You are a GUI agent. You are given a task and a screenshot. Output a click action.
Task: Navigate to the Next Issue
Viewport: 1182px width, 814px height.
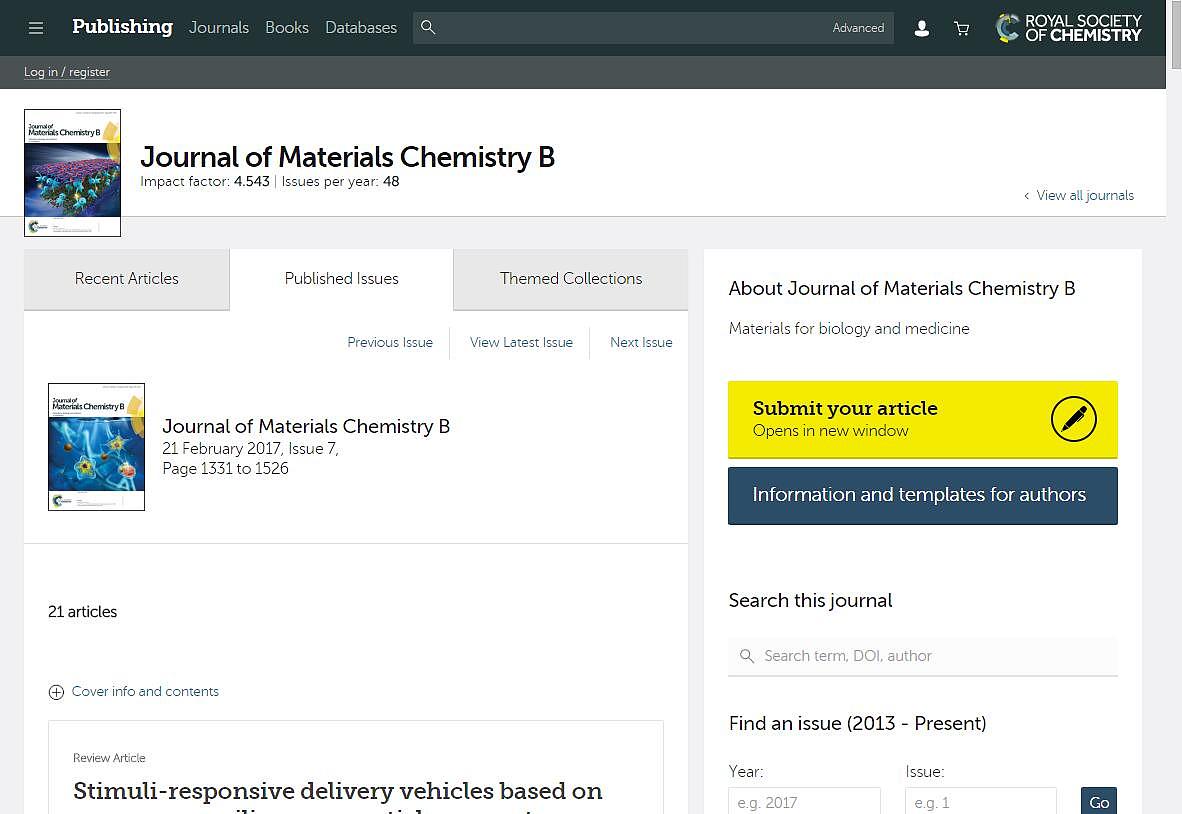pos(641,342)
